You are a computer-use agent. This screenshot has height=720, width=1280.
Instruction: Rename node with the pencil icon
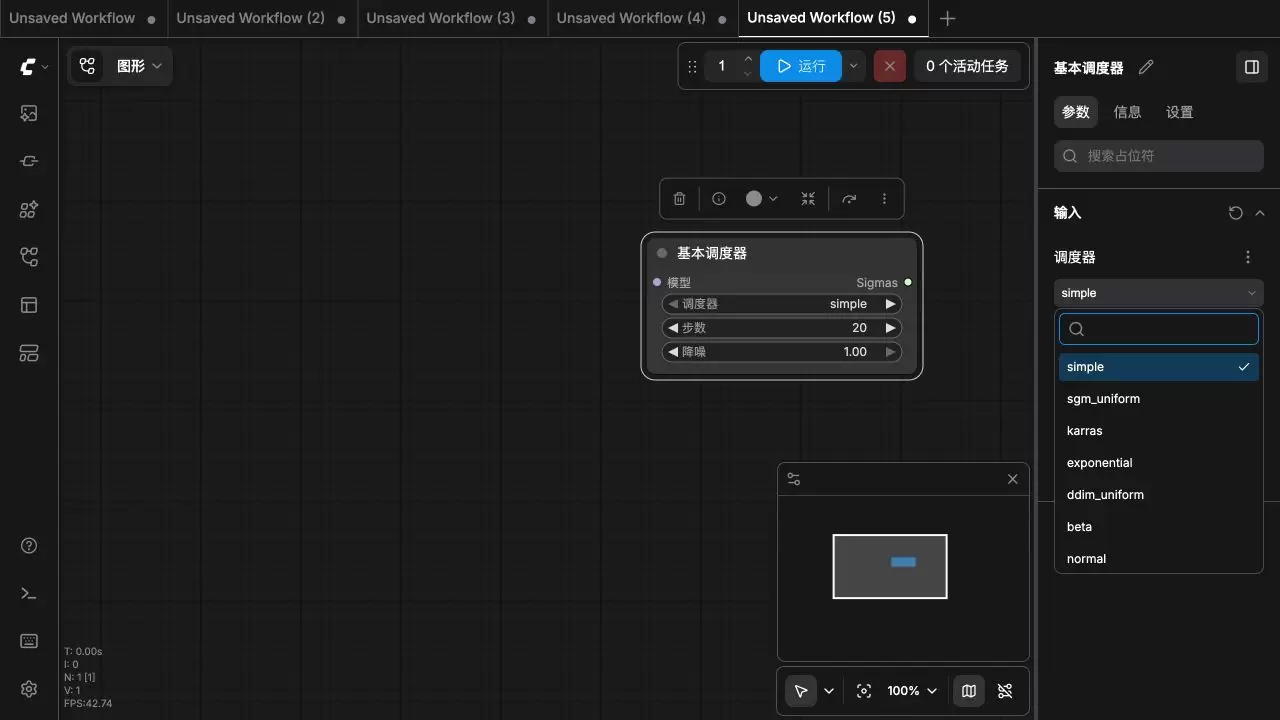click(x=1146, y=67)
